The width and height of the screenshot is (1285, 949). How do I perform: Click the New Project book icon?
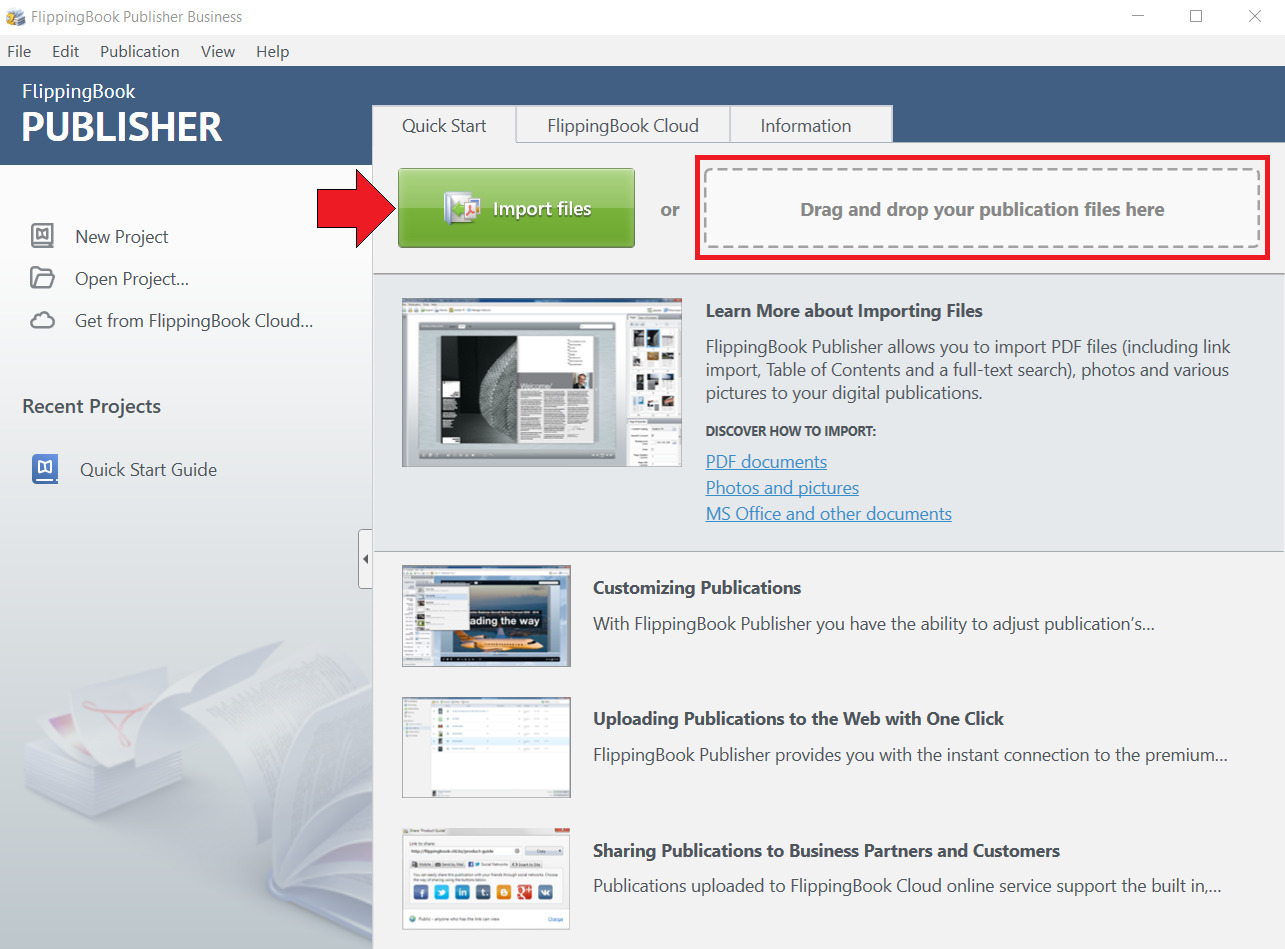tap(42, 236)
